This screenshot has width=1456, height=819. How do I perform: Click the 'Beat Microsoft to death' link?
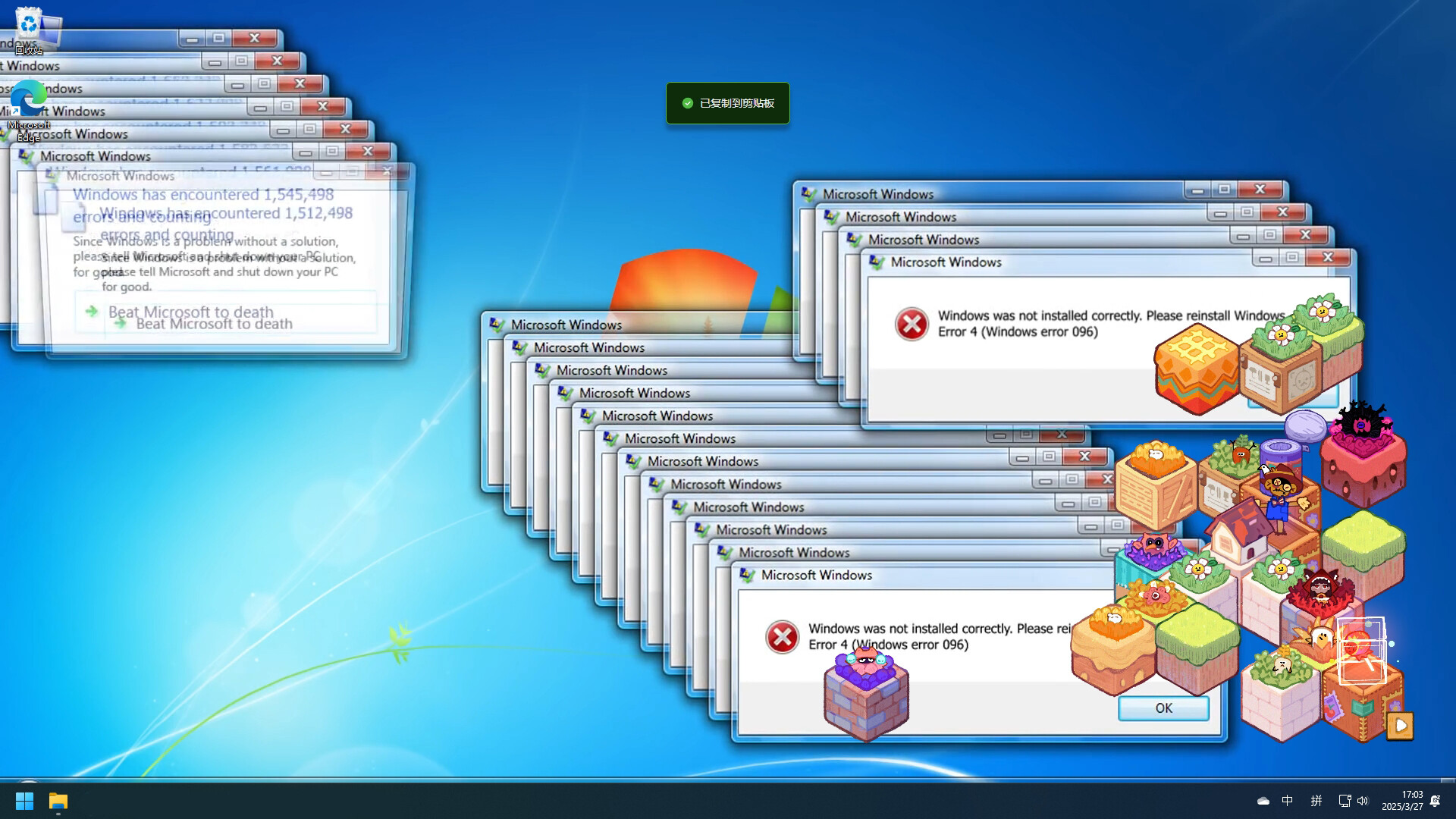(x=190, y=312)
